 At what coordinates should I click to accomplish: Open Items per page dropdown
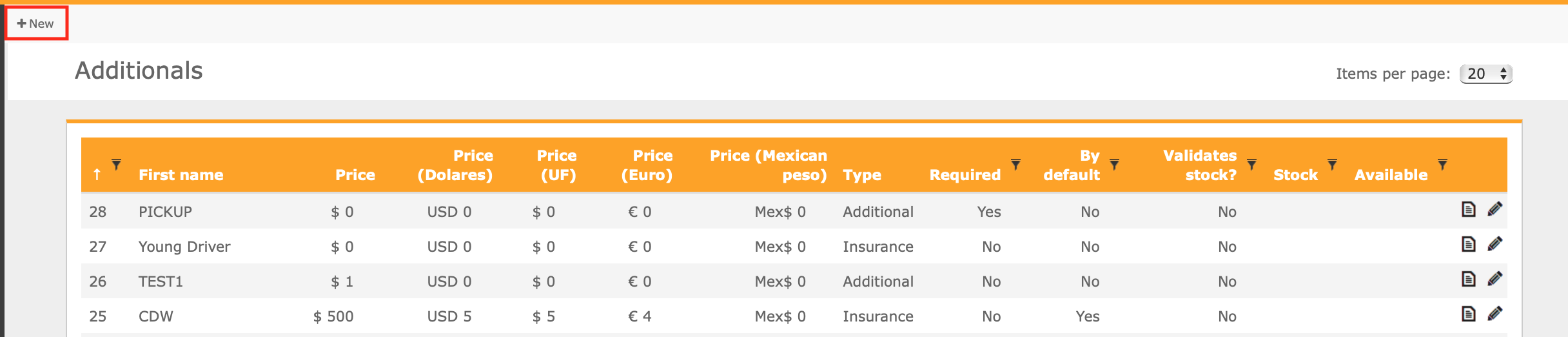point(1485,74)
